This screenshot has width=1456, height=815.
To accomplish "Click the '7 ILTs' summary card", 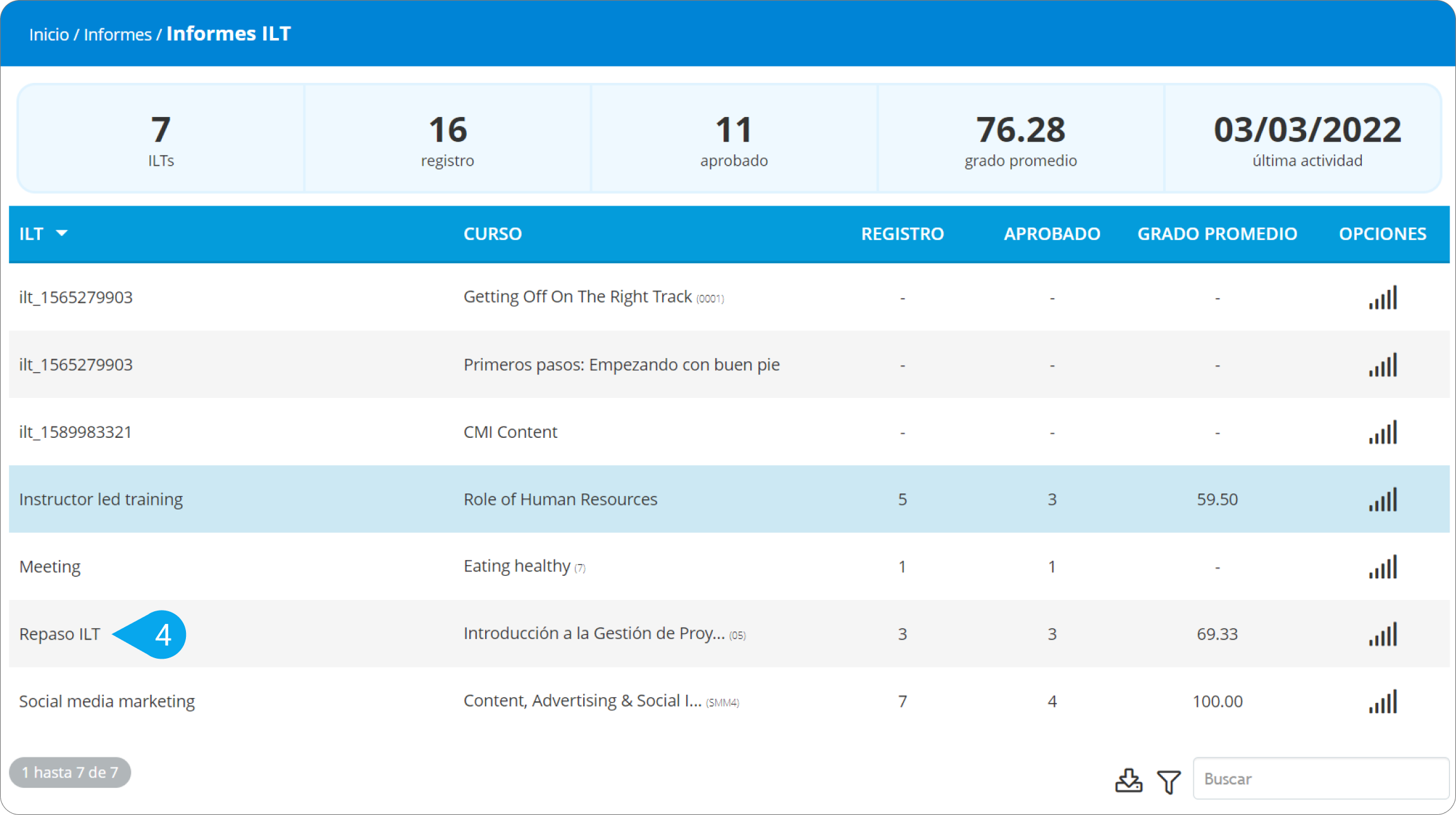I will coord(161,139).
